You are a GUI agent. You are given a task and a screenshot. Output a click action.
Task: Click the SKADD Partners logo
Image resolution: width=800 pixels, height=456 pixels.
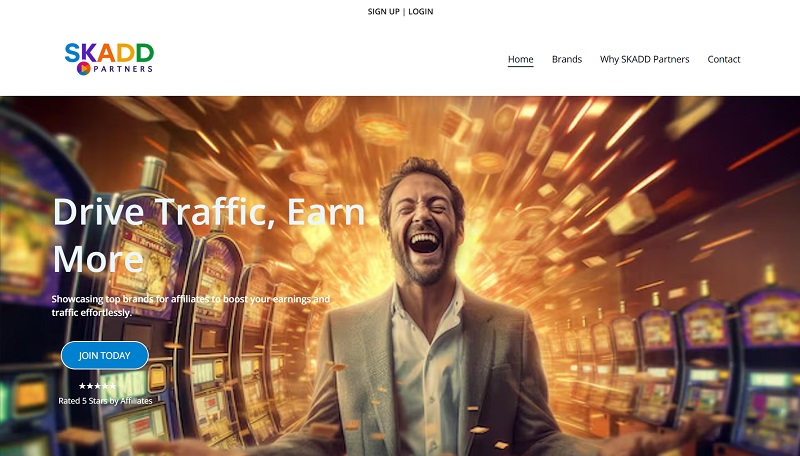[x=109, y=59]
